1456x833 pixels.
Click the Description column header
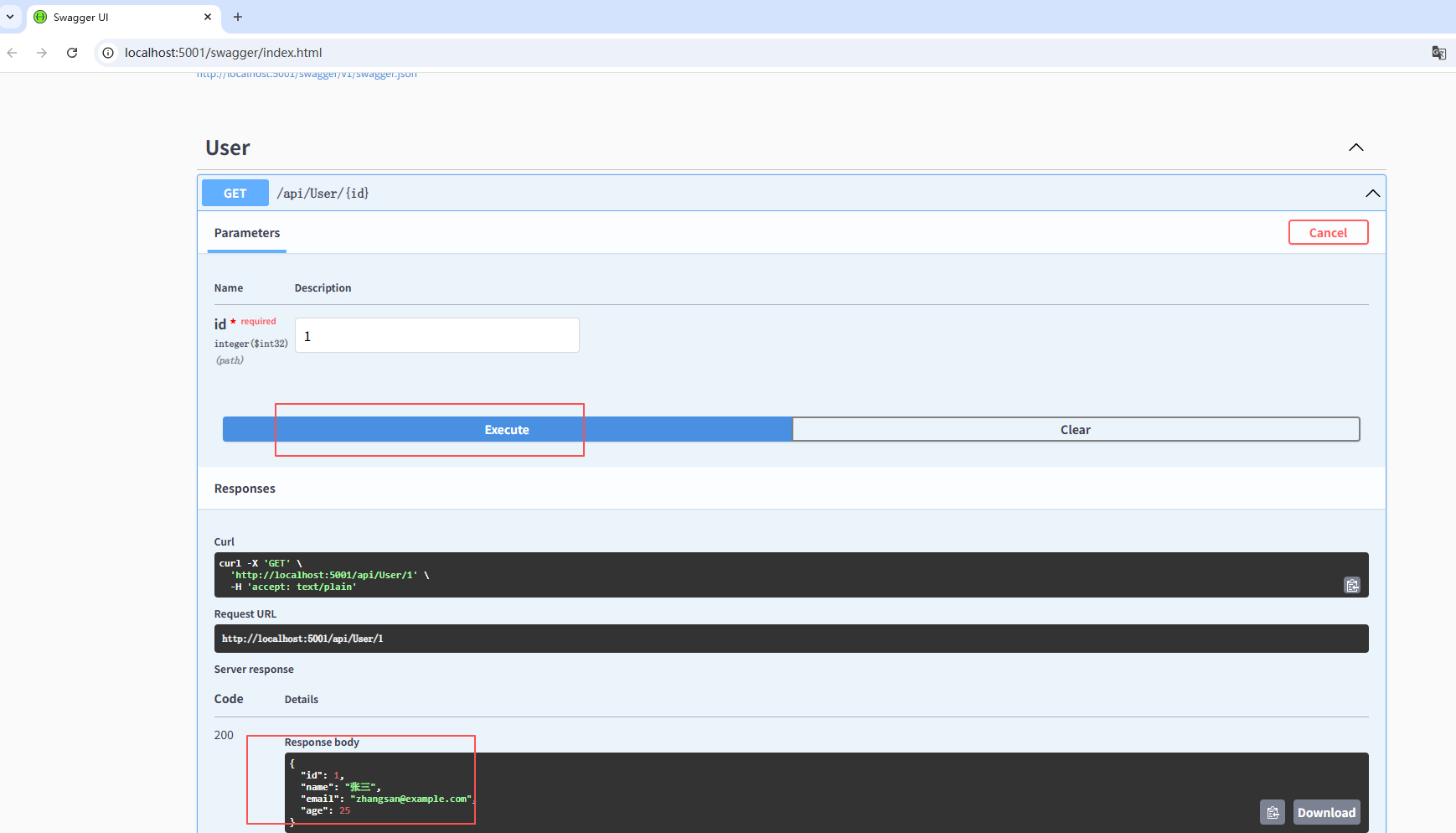(x=323, y=288)
